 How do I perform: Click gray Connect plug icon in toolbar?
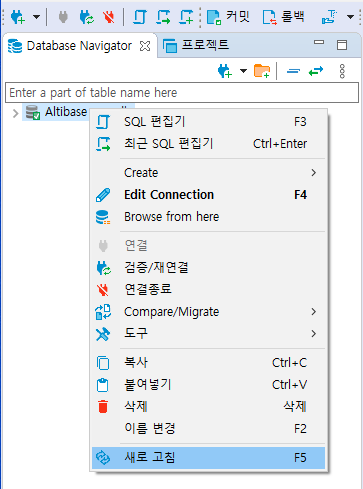click(63, 17)
